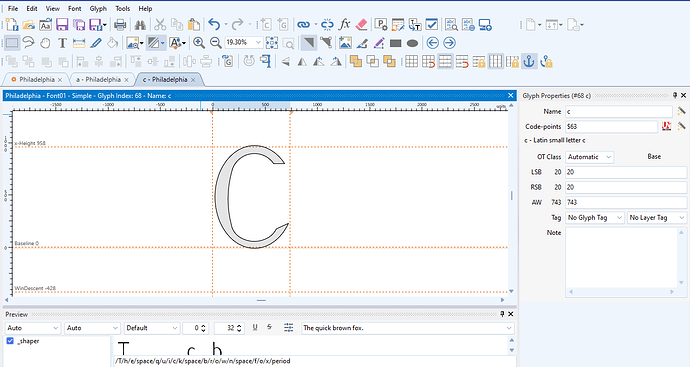Toggle underline in the Preview panel

(255, 327)
